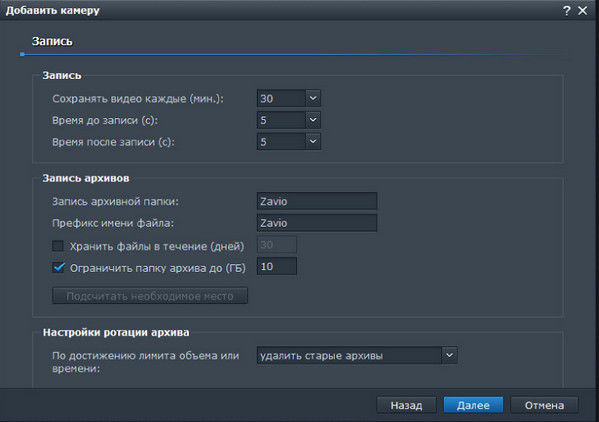599x422 pixels.
Task: Expand the удалить старые архивы dropdown
Action: tap(449, 355)
